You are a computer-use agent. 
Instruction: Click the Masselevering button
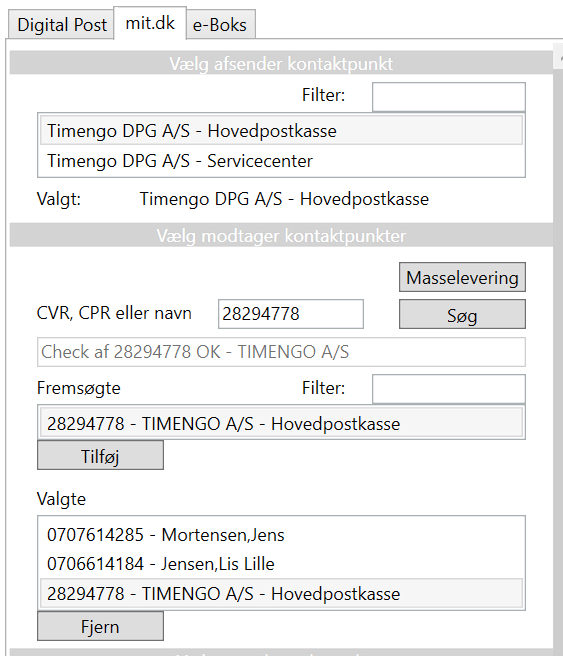(x=462, y=277)
